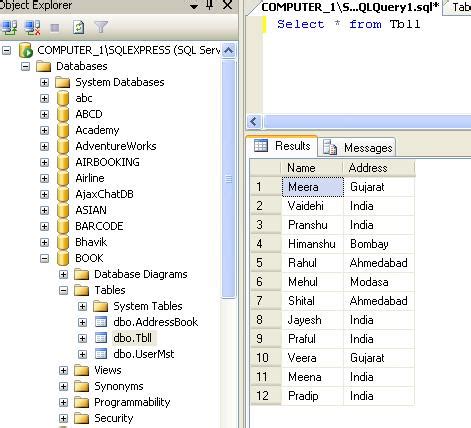Viewport: 471px width, 428px height.
Task: Click the Name column header
Action: click(x=312, y=168)
